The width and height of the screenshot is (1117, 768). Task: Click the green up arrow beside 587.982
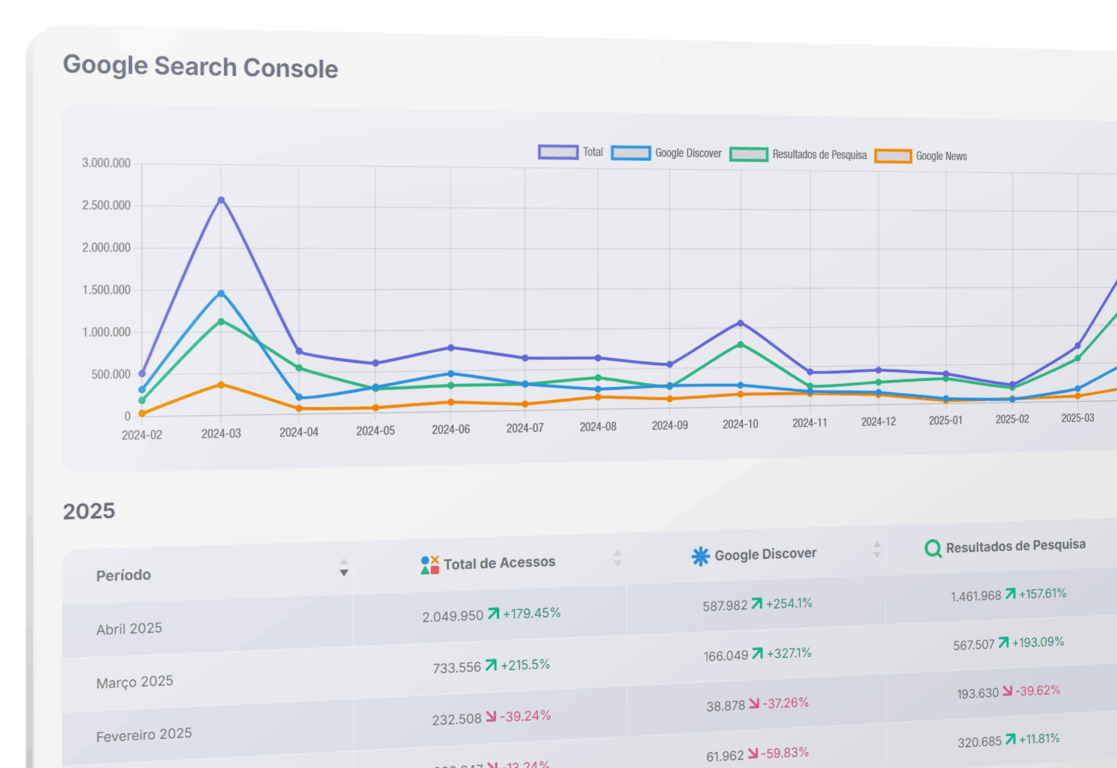[x=757, y=604]
